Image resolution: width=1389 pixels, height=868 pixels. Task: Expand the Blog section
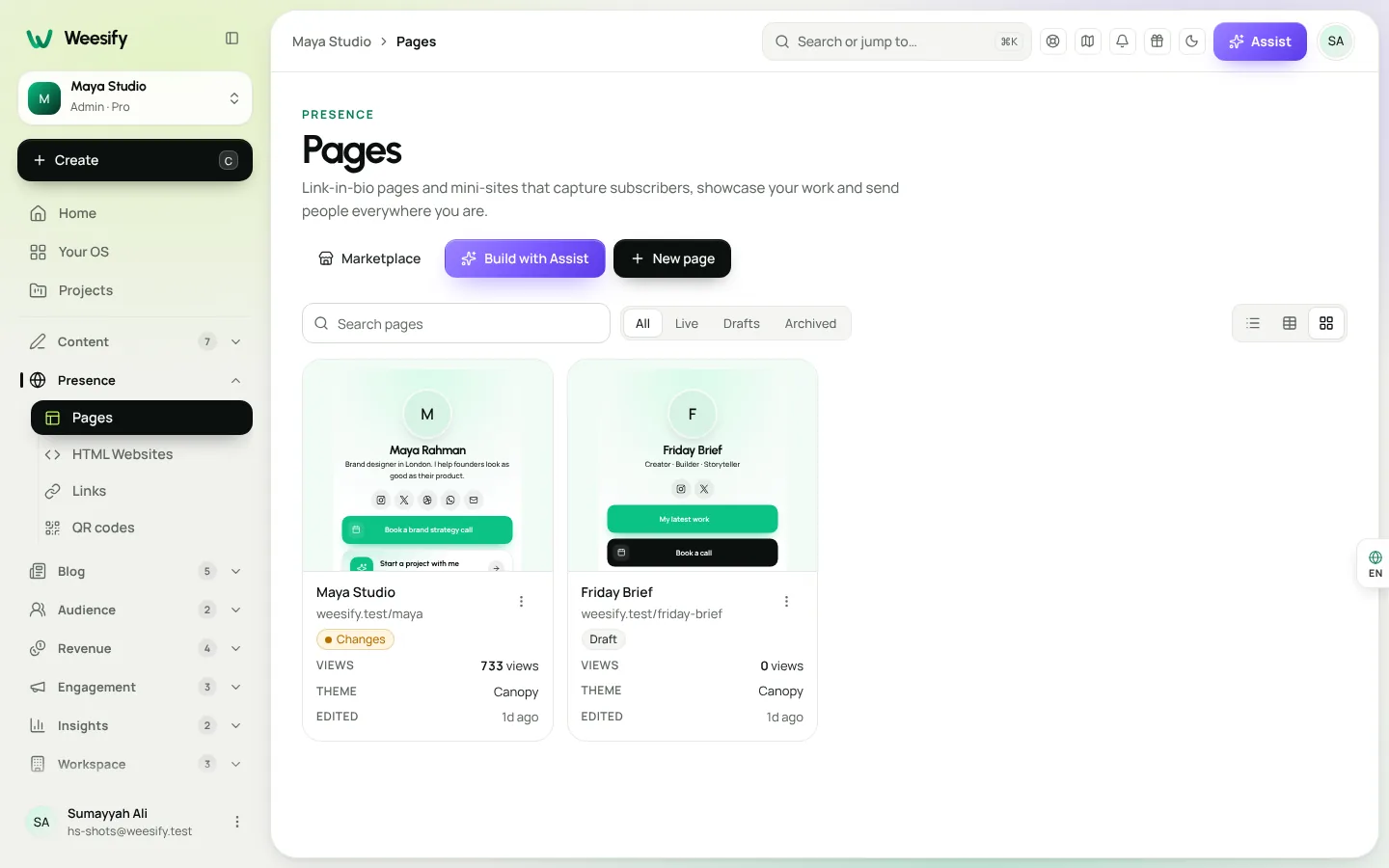click(135, 571)
